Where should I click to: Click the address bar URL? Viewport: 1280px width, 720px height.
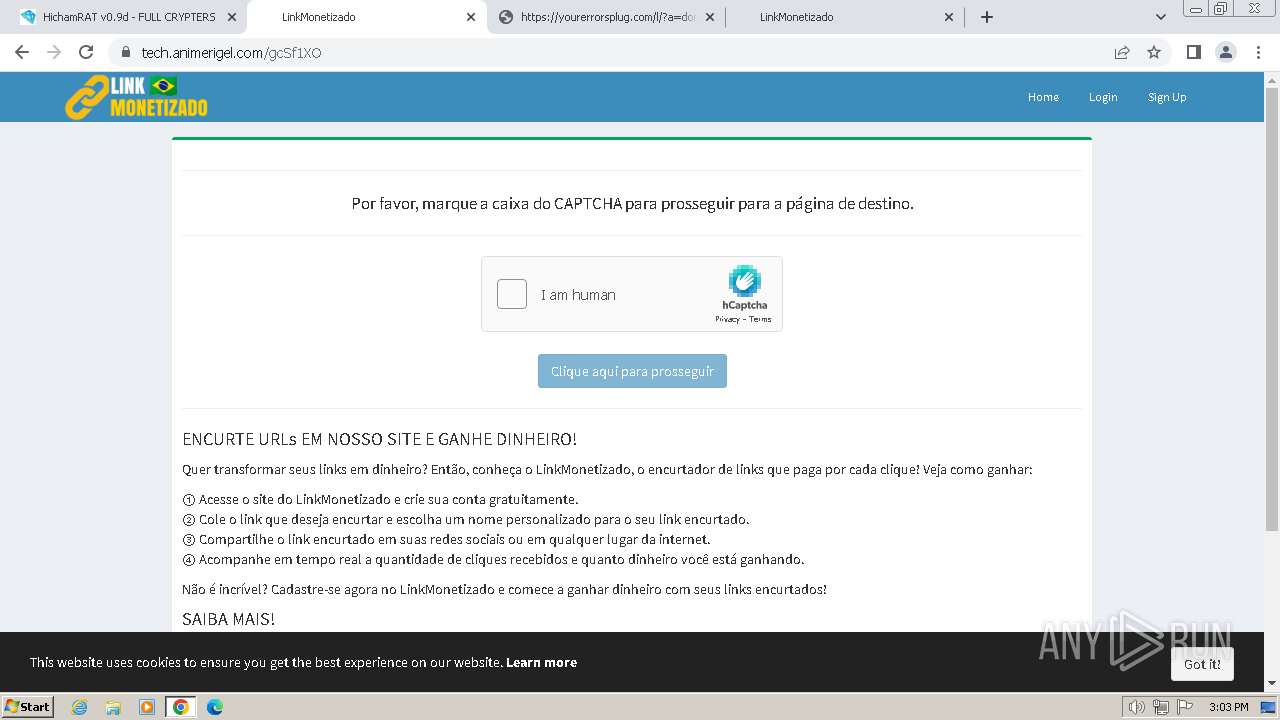click(x=231, y=53)
